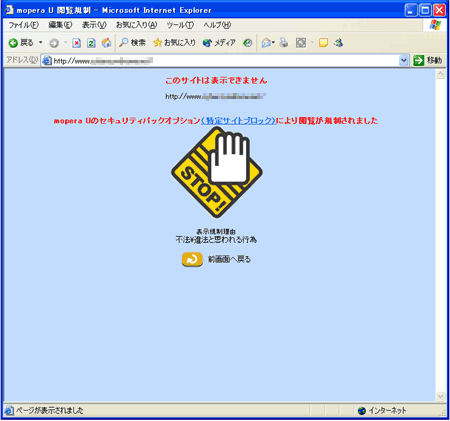
Task: Click the Refresh page icon
Action: click(x=91, y=43)
